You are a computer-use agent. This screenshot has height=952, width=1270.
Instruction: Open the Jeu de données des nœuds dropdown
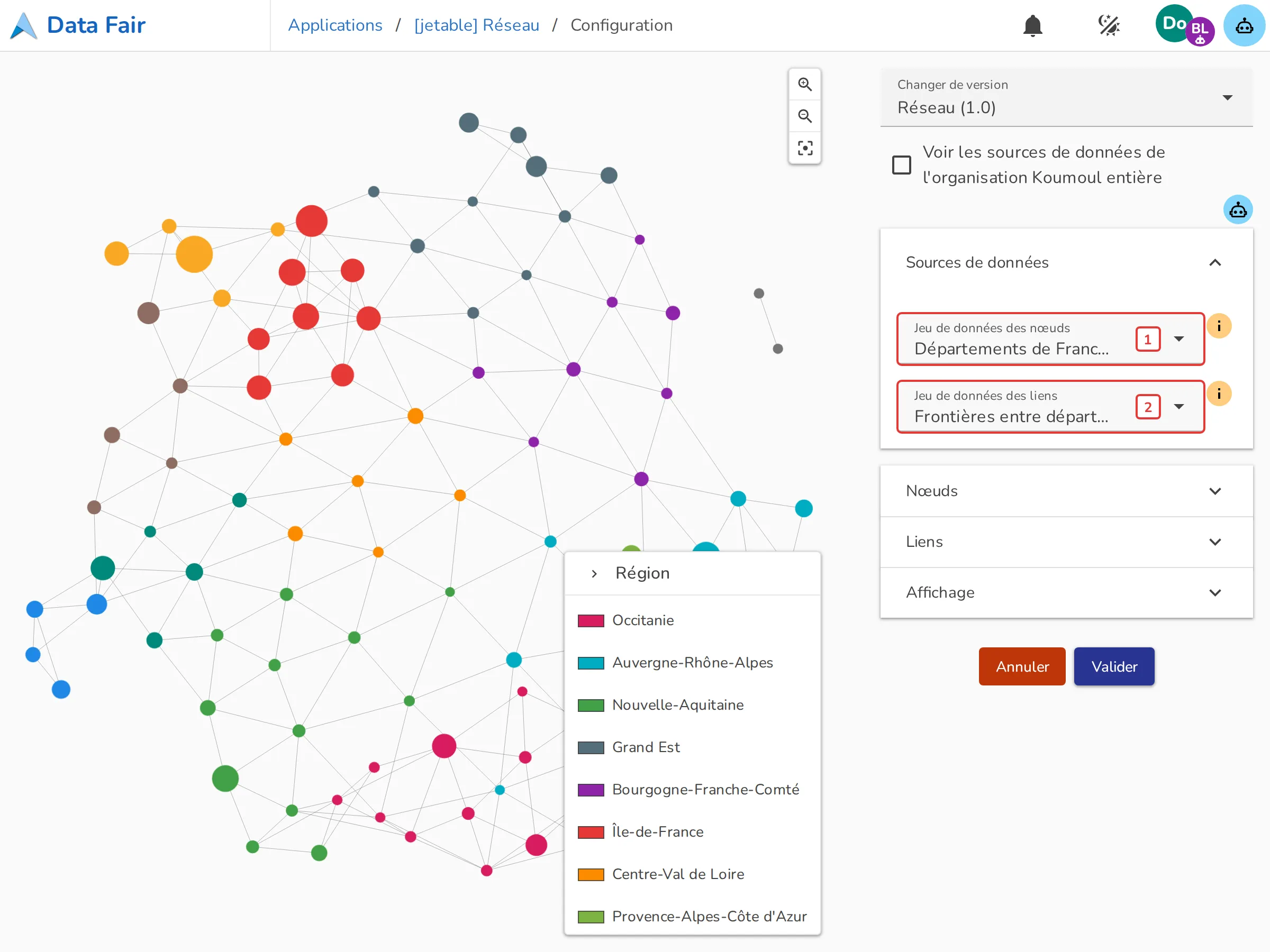[1050, 338]
